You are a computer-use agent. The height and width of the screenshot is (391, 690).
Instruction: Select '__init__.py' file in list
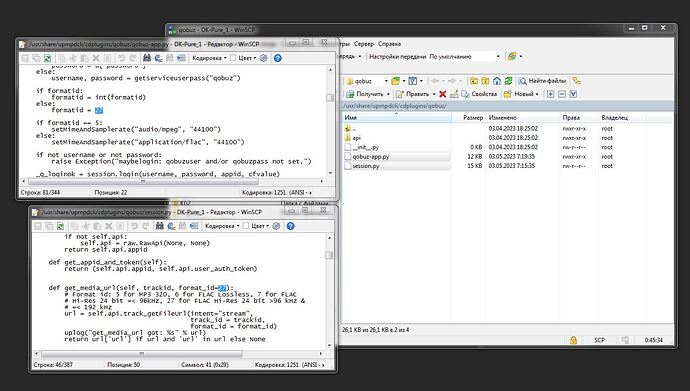pos(366,147)
